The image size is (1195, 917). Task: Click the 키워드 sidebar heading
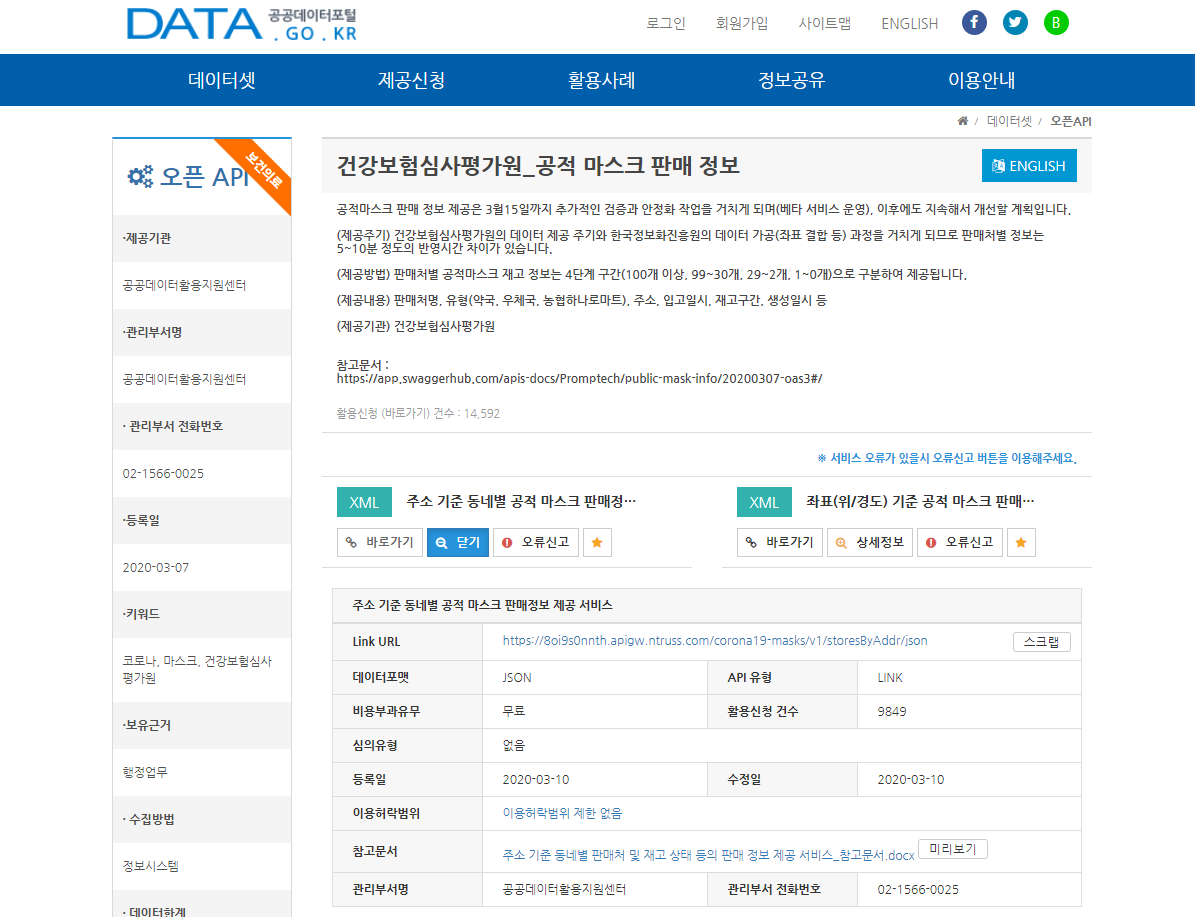click(141, 614)
